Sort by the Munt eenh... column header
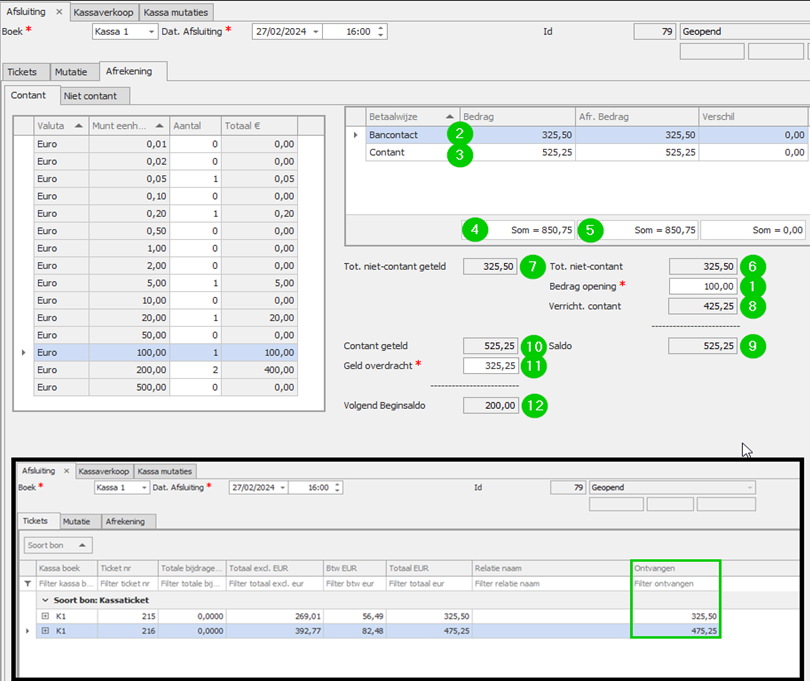Screen dimensions: 810x681 [x=129, y=126]
